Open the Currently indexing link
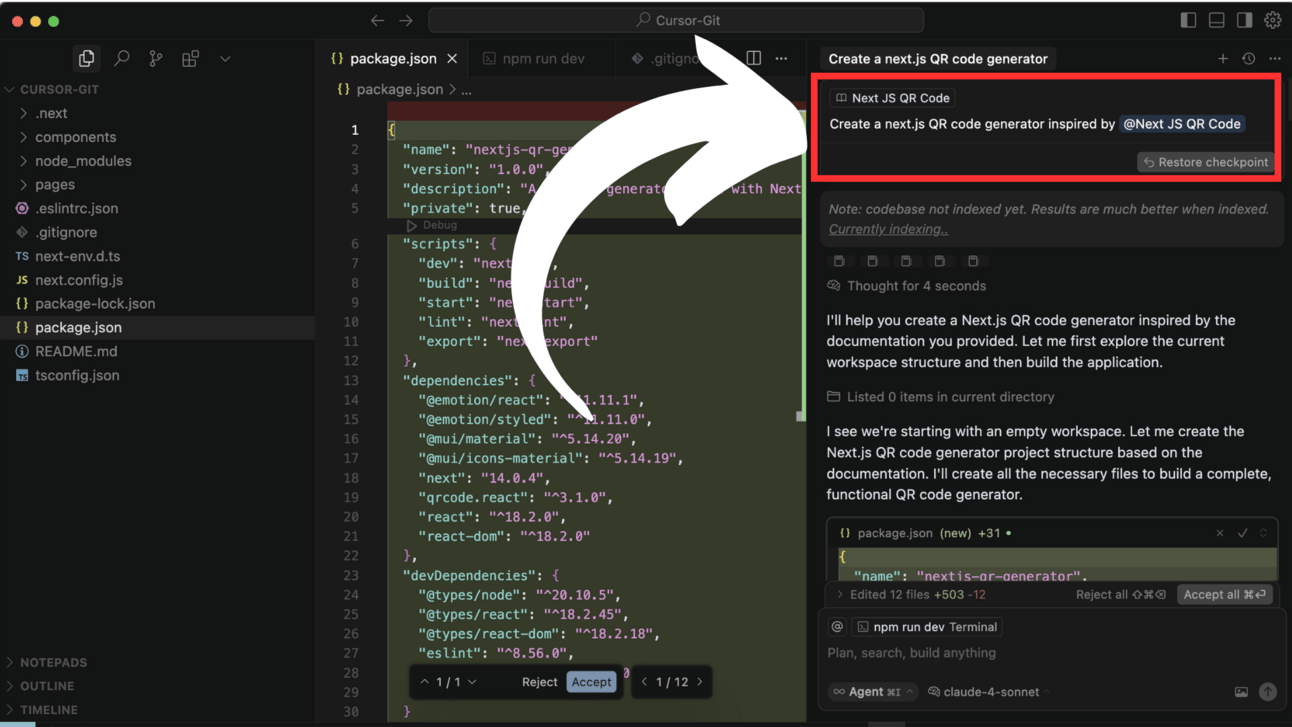 coord(889,229)
